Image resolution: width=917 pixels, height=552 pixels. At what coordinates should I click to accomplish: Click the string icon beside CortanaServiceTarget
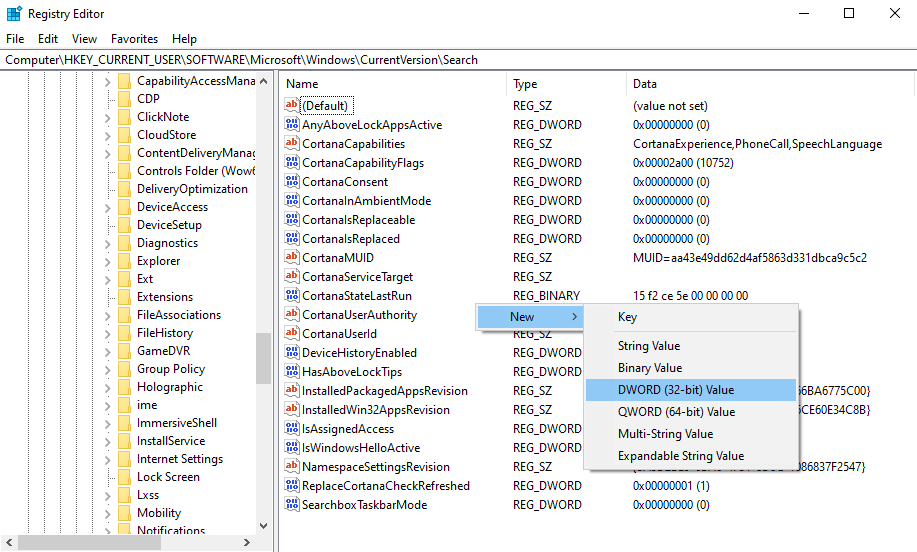pos(291,276)
